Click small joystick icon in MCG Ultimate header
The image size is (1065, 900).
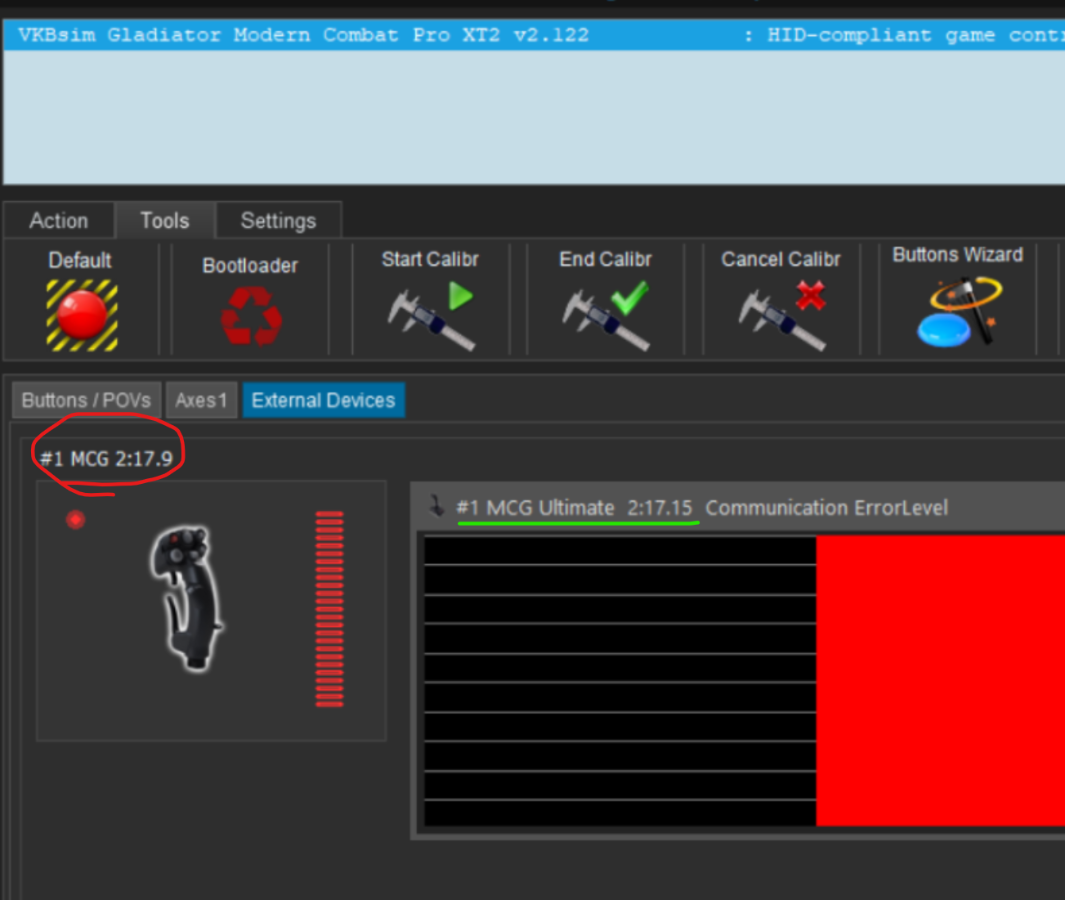[436, 507]
